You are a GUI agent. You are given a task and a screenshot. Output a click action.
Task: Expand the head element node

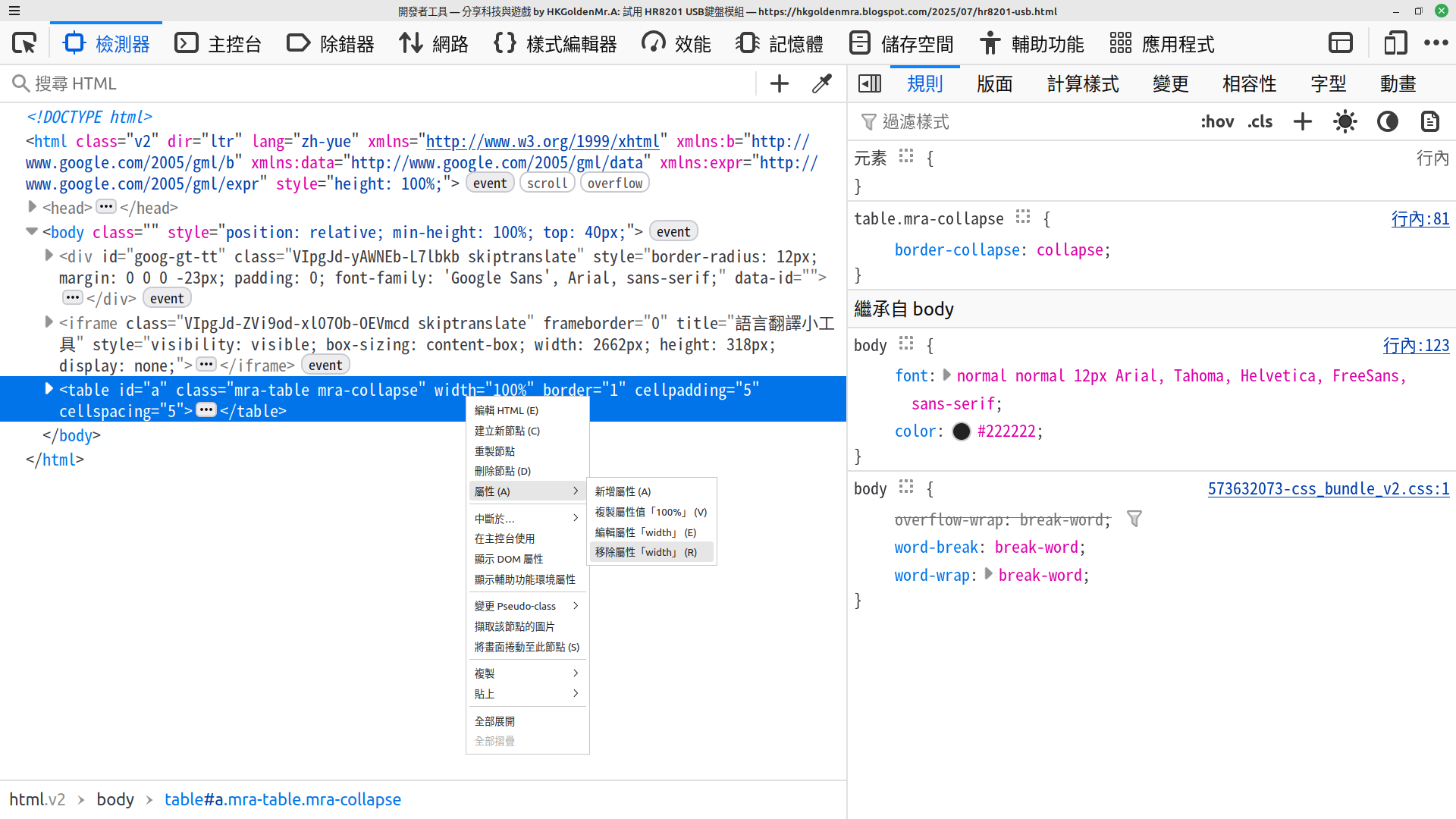coord(32,206)
